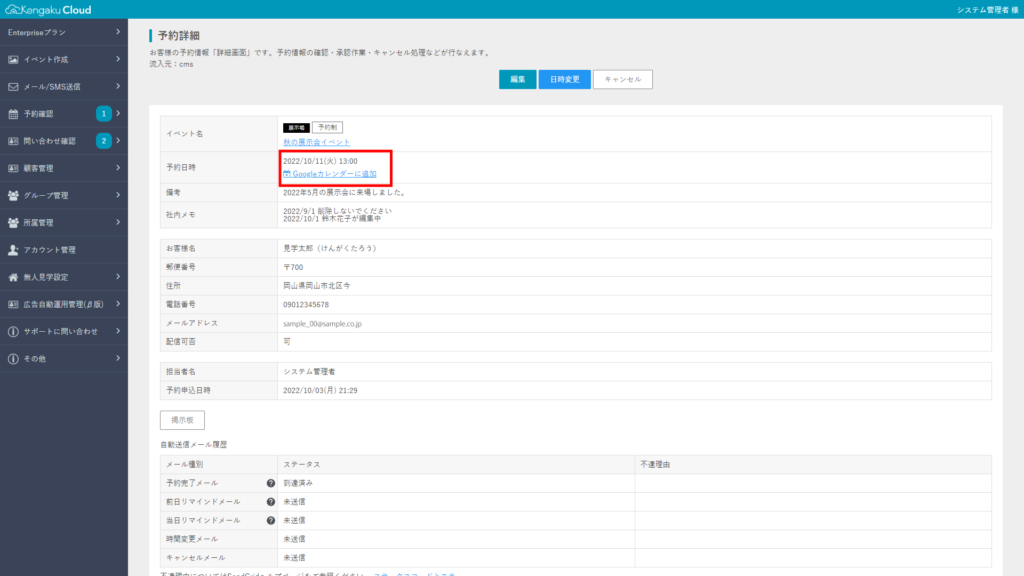The height and width of the screenshot is (576, 1024).
Task: Expand the グループ管理 chevron
Action: coord(118,195)
